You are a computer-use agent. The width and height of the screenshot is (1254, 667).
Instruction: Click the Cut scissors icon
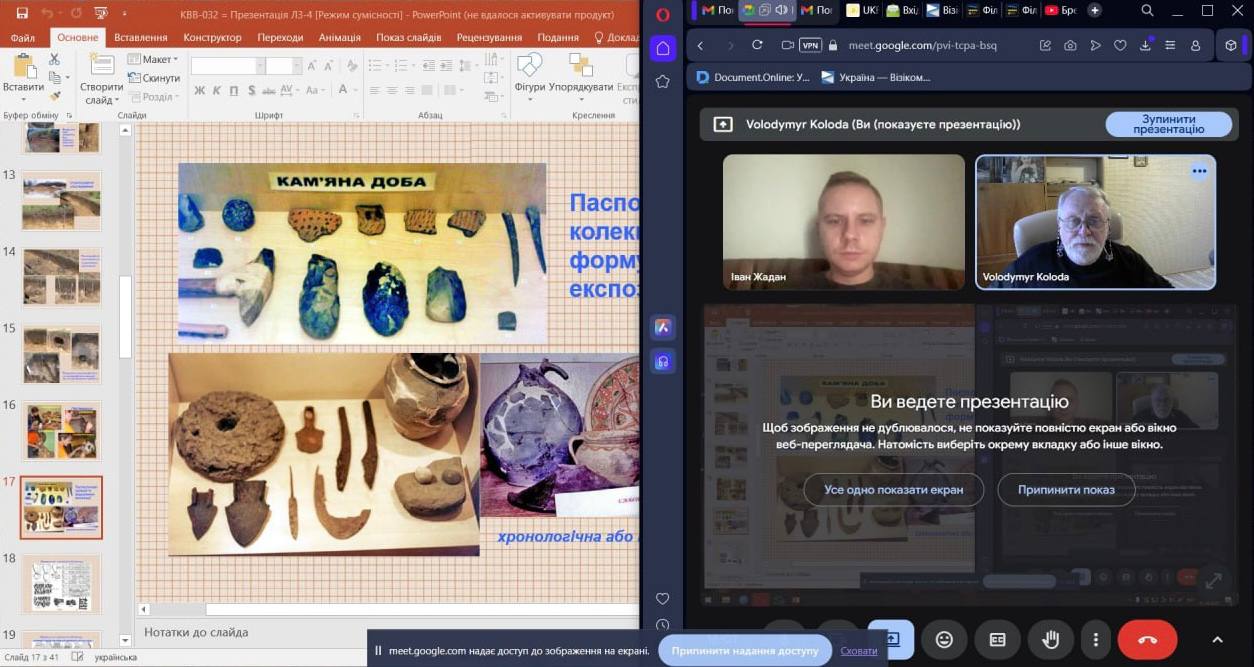55,60
